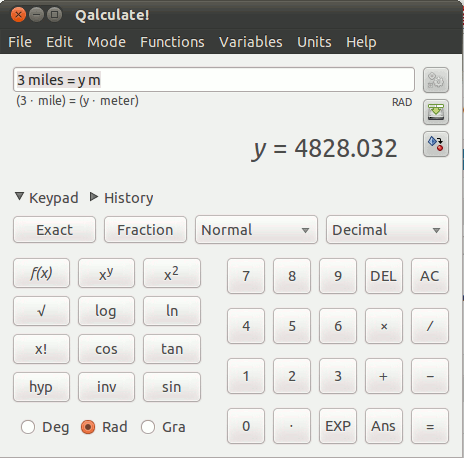Open the Units menu
The image size is (464, 458).
pos(314,42)
